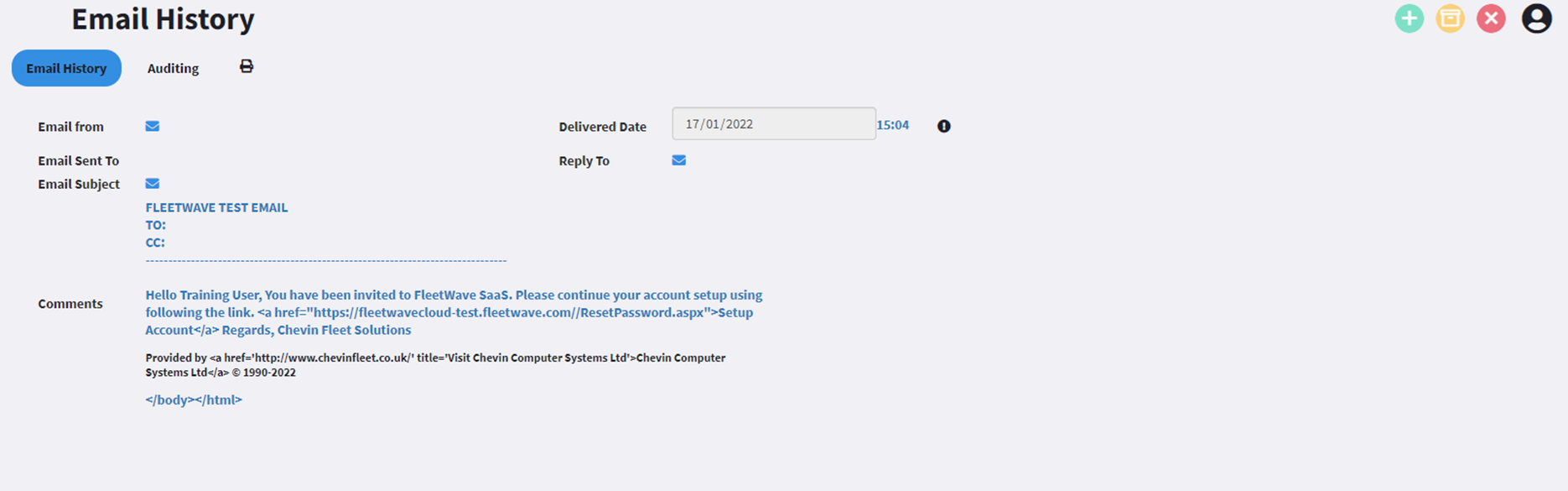Click the green plus add-record icon
The height and width of the screenshot is (491, 1568).
1409,18
